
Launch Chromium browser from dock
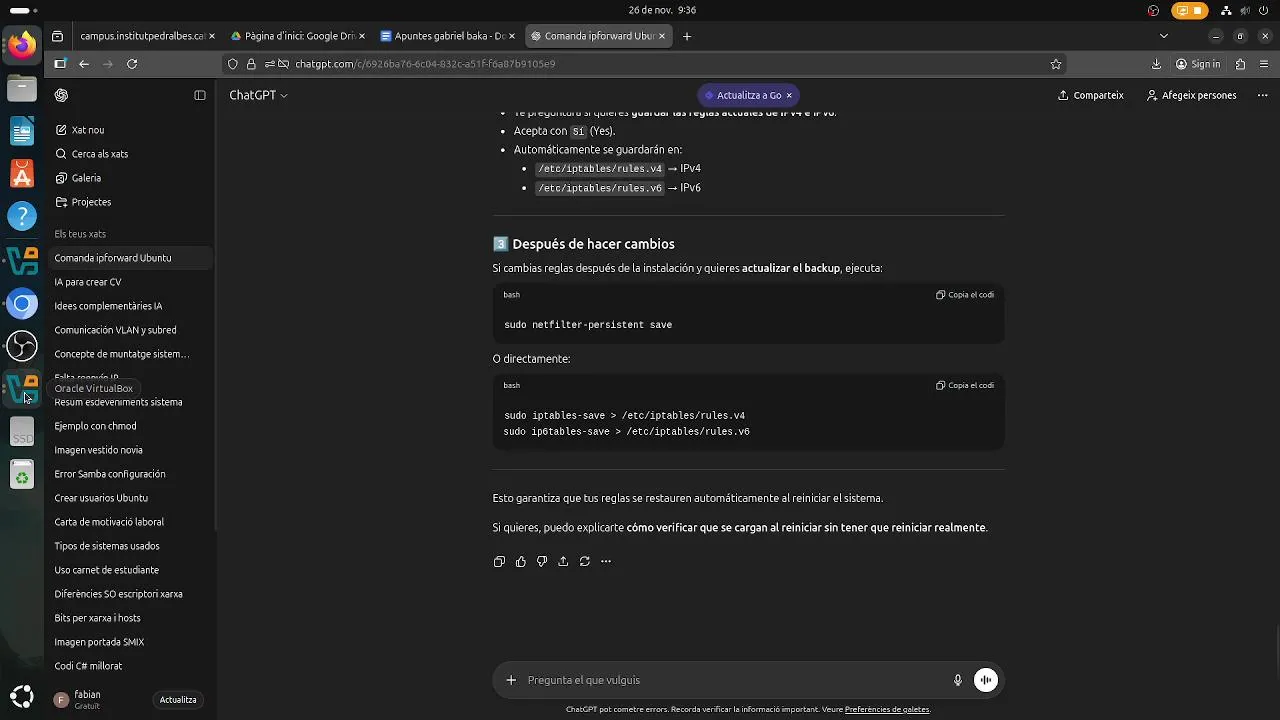22,303
